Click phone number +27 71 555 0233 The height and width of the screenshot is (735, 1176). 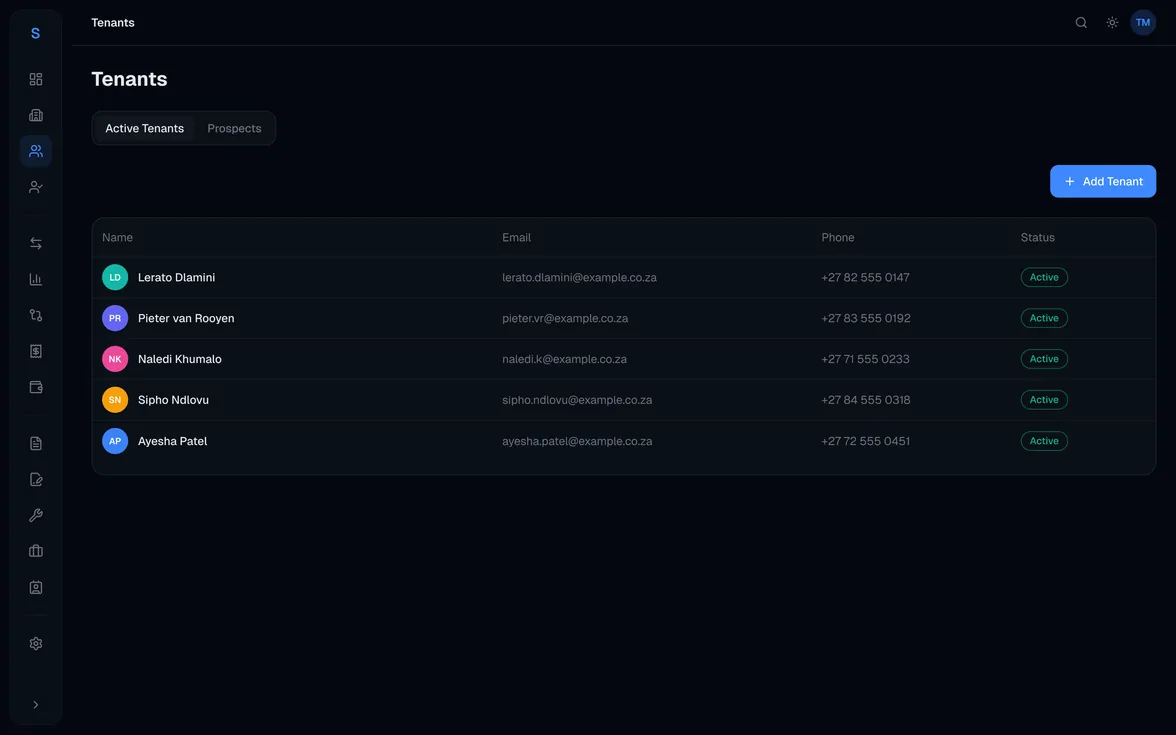click(x=865, y=359)
